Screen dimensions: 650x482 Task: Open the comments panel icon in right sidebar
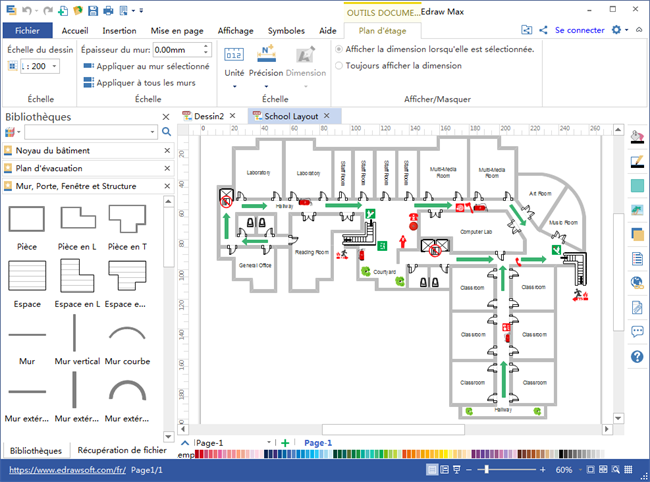637,332
